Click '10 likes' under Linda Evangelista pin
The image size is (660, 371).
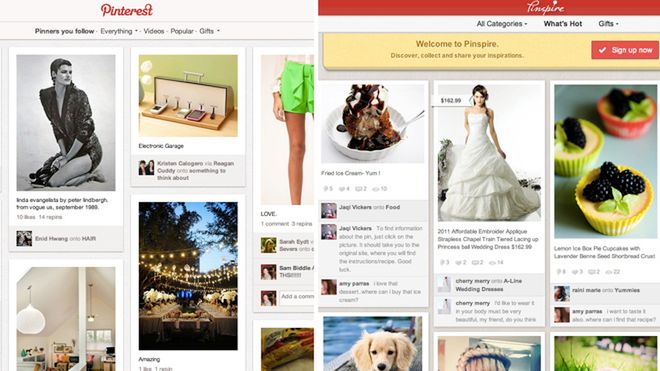[x=26, y=217]
